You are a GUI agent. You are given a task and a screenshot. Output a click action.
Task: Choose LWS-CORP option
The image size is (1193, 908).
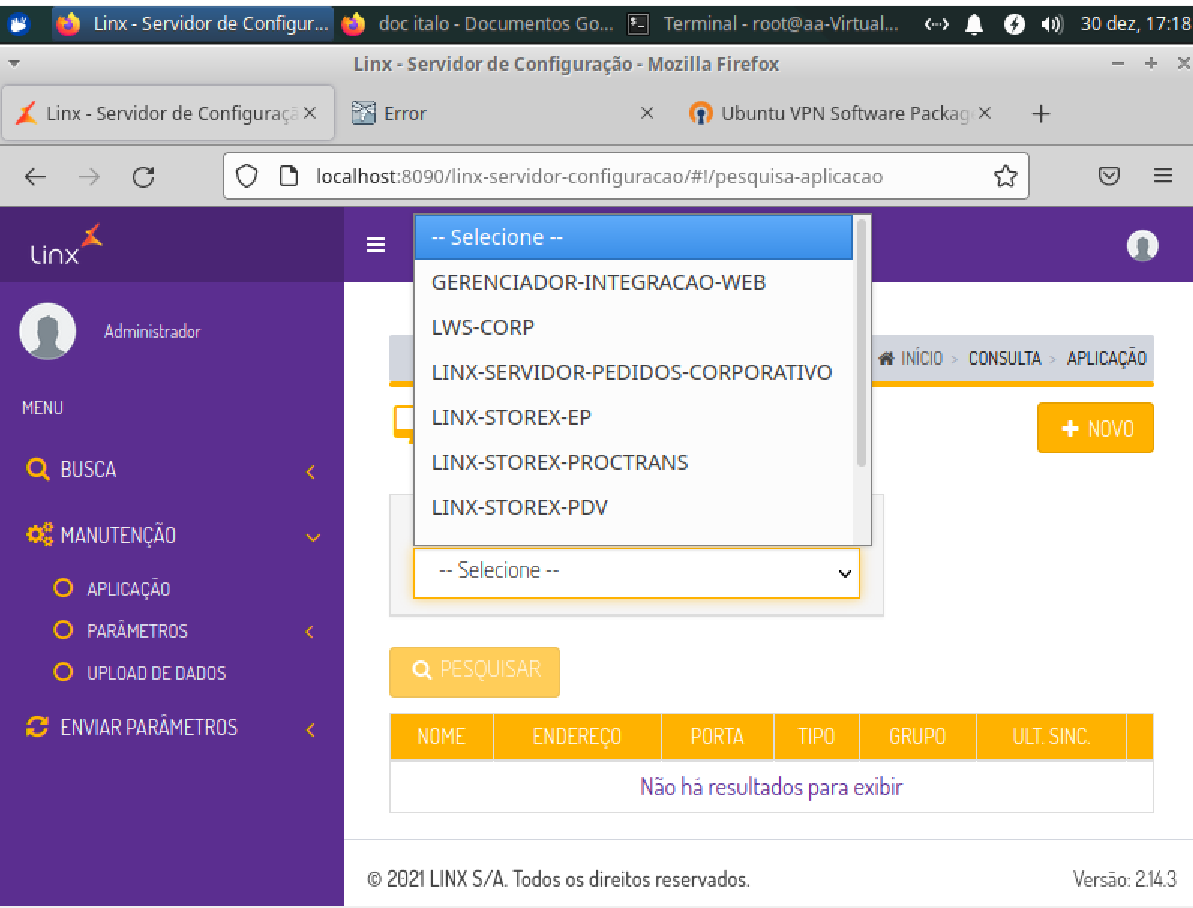coord(634,327)
